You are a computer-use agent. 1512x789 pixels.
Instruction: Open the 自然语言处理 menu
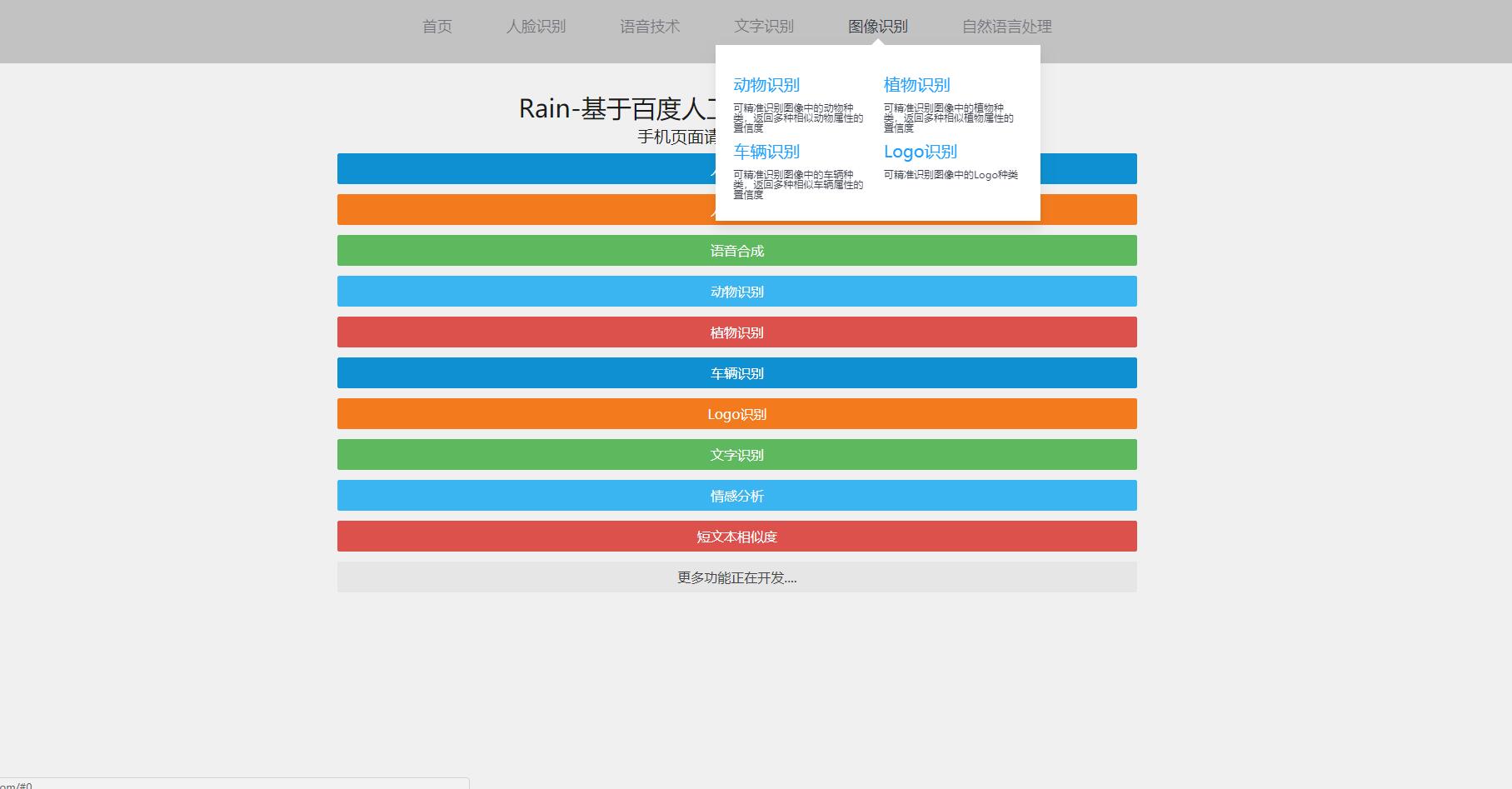pos(1006,26)
